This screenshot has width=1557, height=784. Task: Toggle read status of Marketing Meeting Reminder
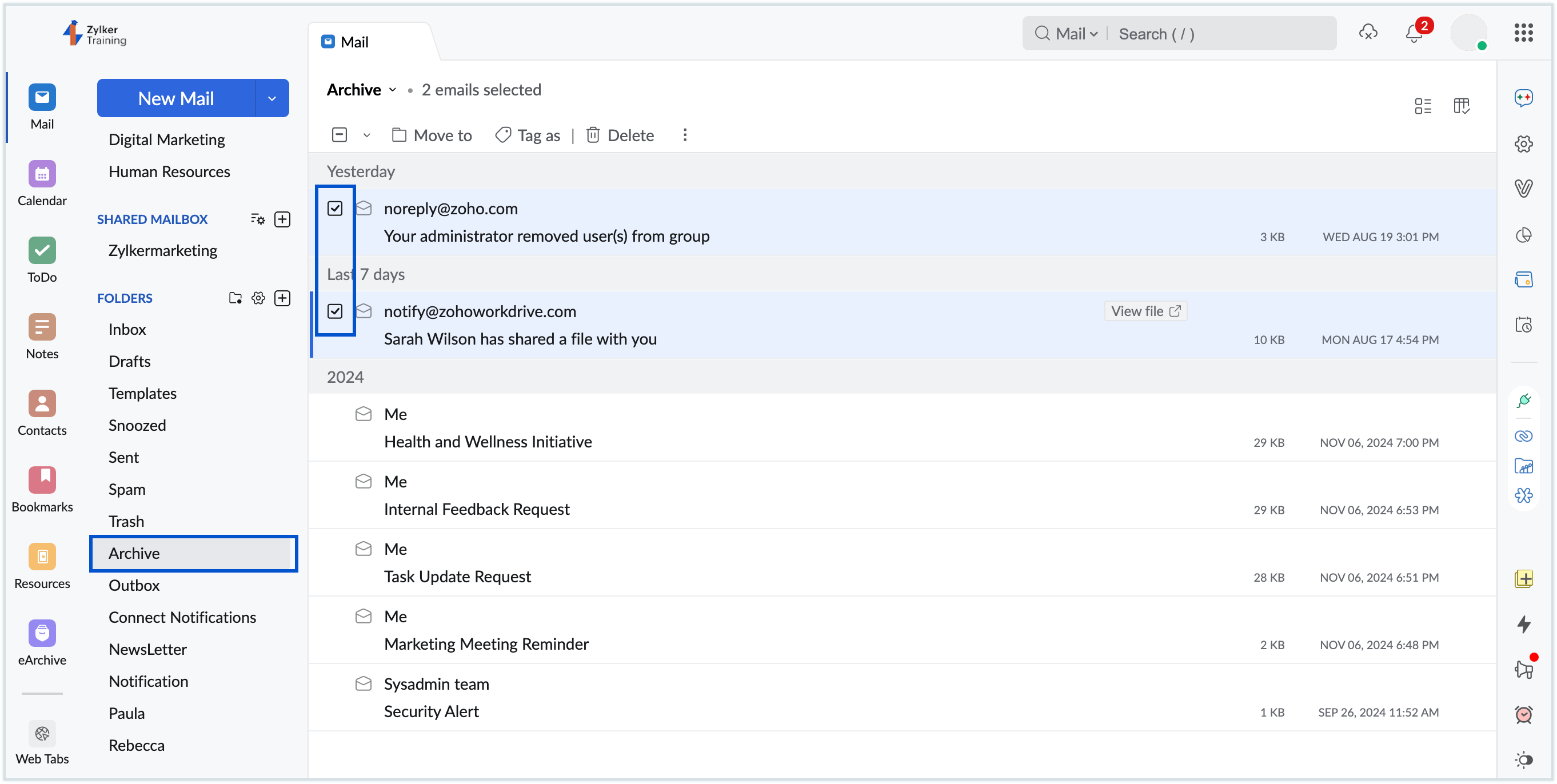(x=364, y=616)
